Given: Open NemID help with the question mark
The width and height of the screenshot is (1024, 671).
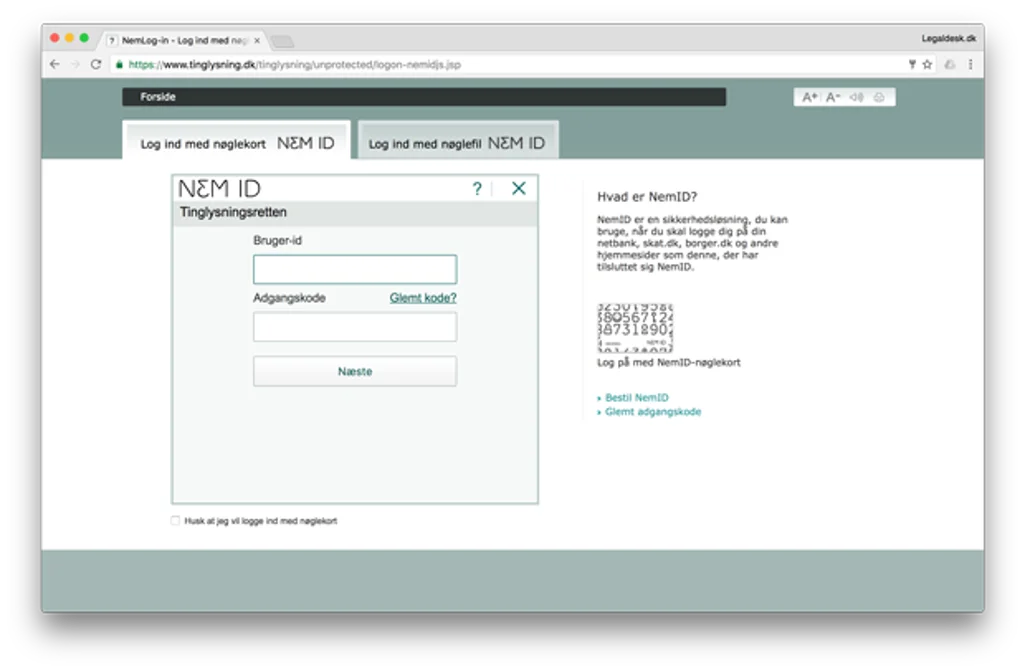Looking at the screenshot, I should point(477,189).
